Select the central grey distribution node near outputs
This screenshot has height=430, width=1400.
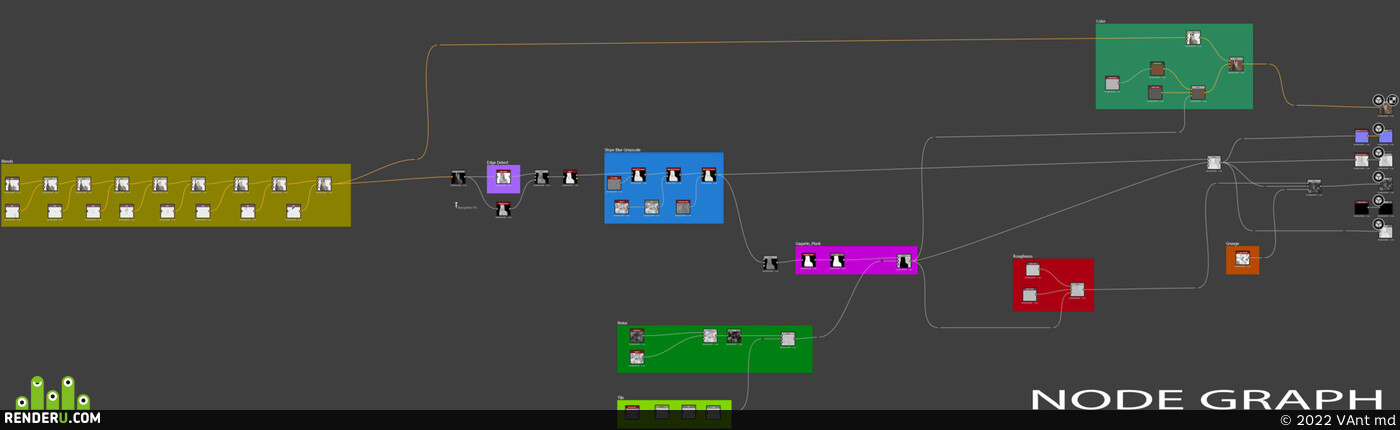click(1213, 162)
